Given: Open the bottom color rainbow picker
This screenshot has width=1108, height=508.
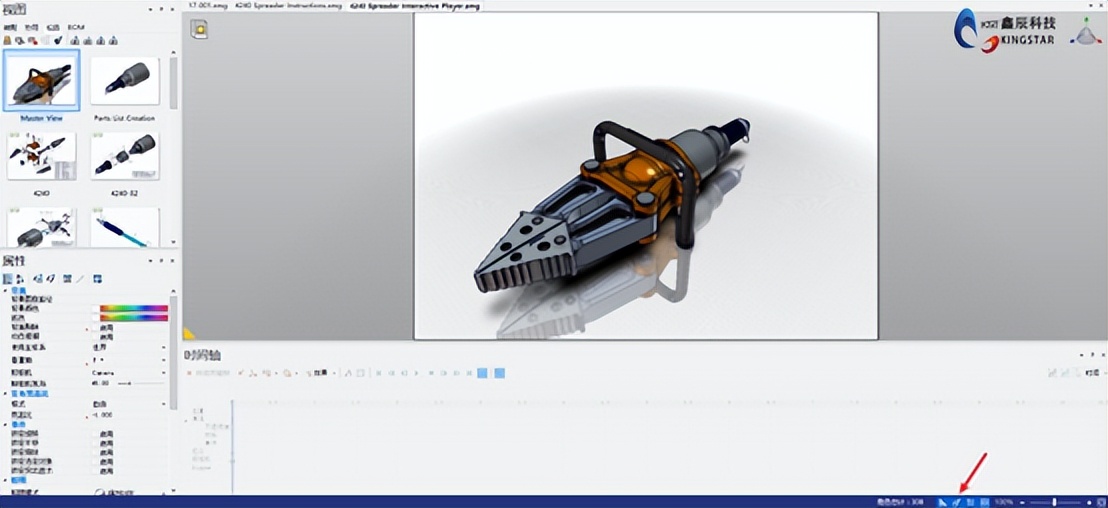Looking at the screenshot, I should click(134, 317).
